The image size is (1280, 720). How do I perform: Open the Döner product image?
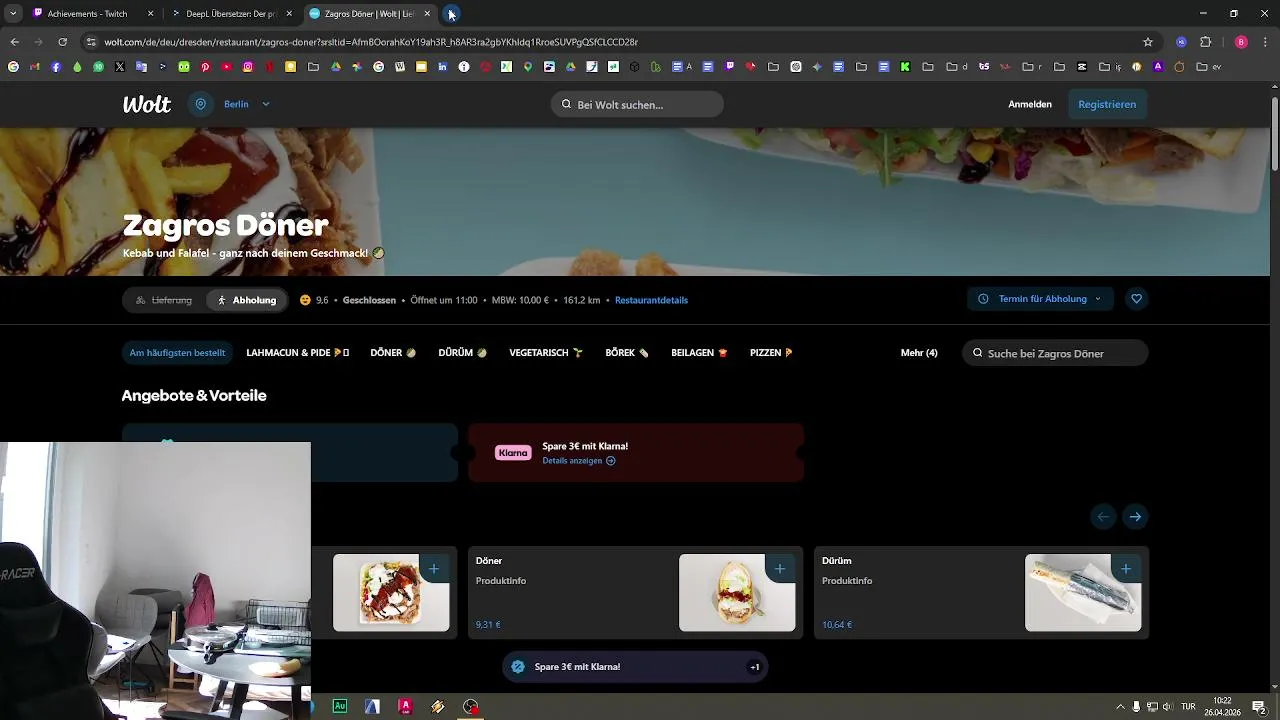pyautogui.click(x=737, y=593)
